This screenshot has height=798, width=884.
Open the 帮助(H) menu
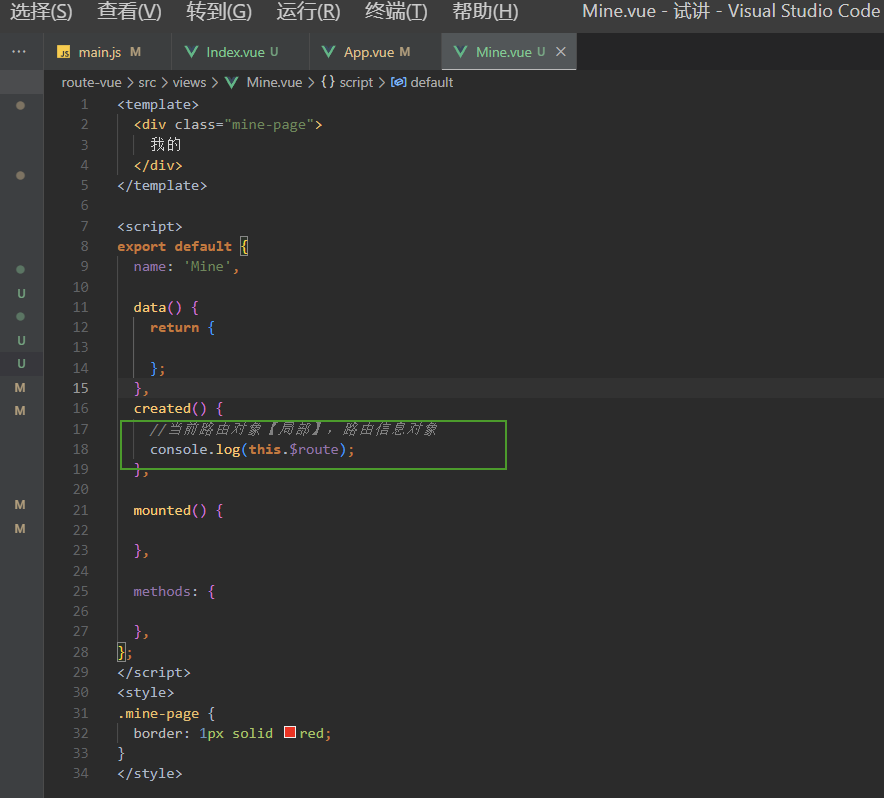(x=485, y=11)
